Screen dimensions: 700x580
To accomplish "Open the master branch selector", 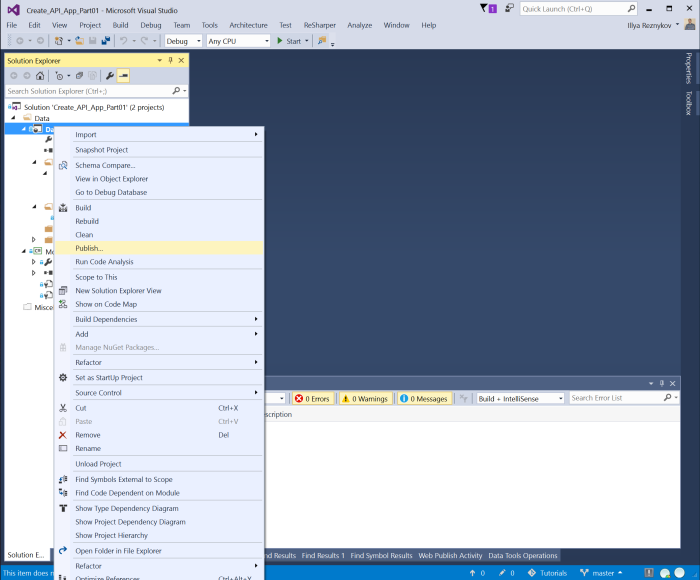I will point(601,573).
